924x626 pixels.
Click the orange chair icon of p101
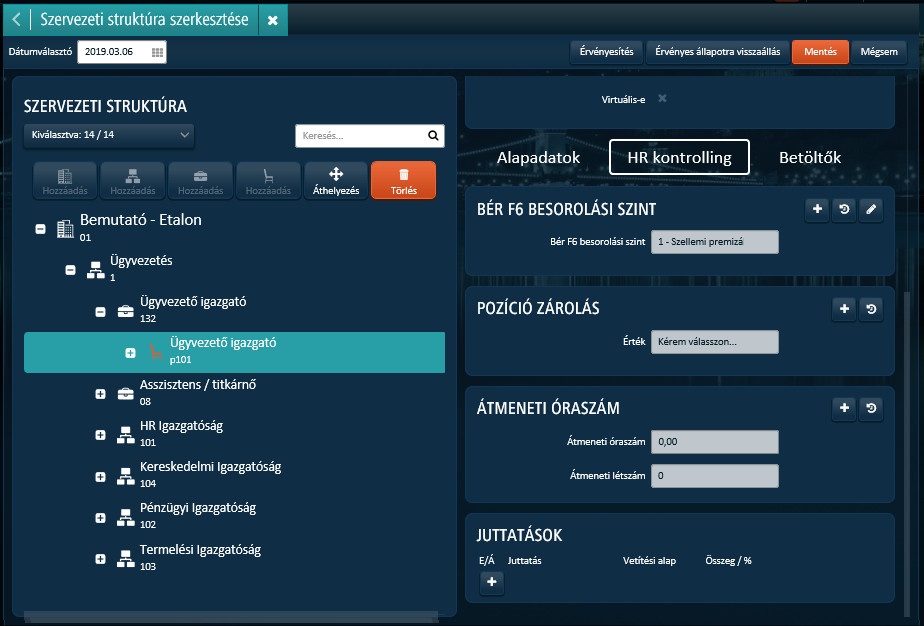156,352
